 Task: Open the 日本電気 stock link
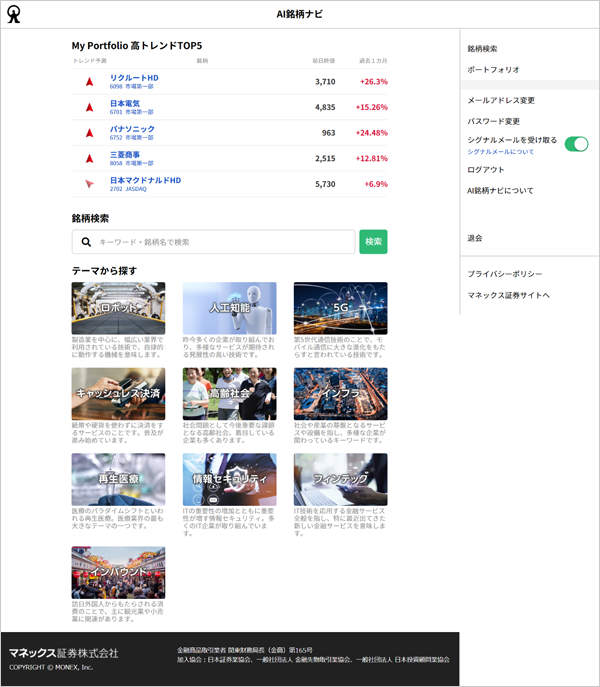(125, 103)
